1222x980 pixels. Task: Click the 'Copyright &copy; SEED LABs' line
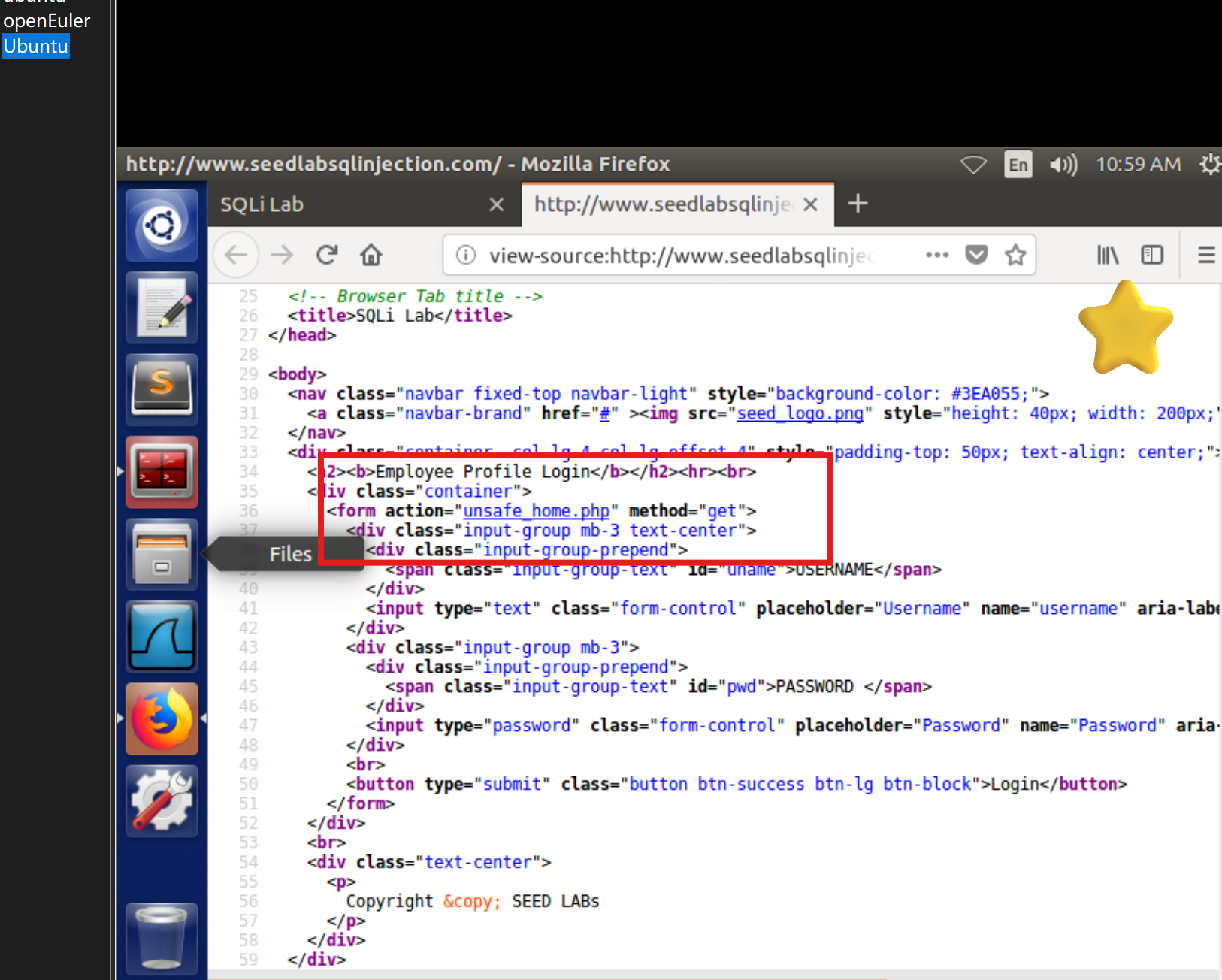[x=473, y=902]
